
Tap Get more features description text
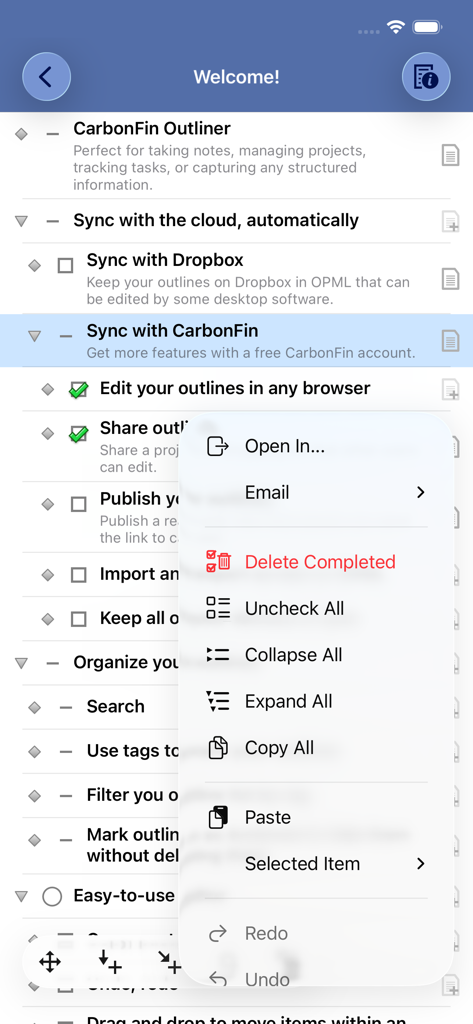click(251, 353)
